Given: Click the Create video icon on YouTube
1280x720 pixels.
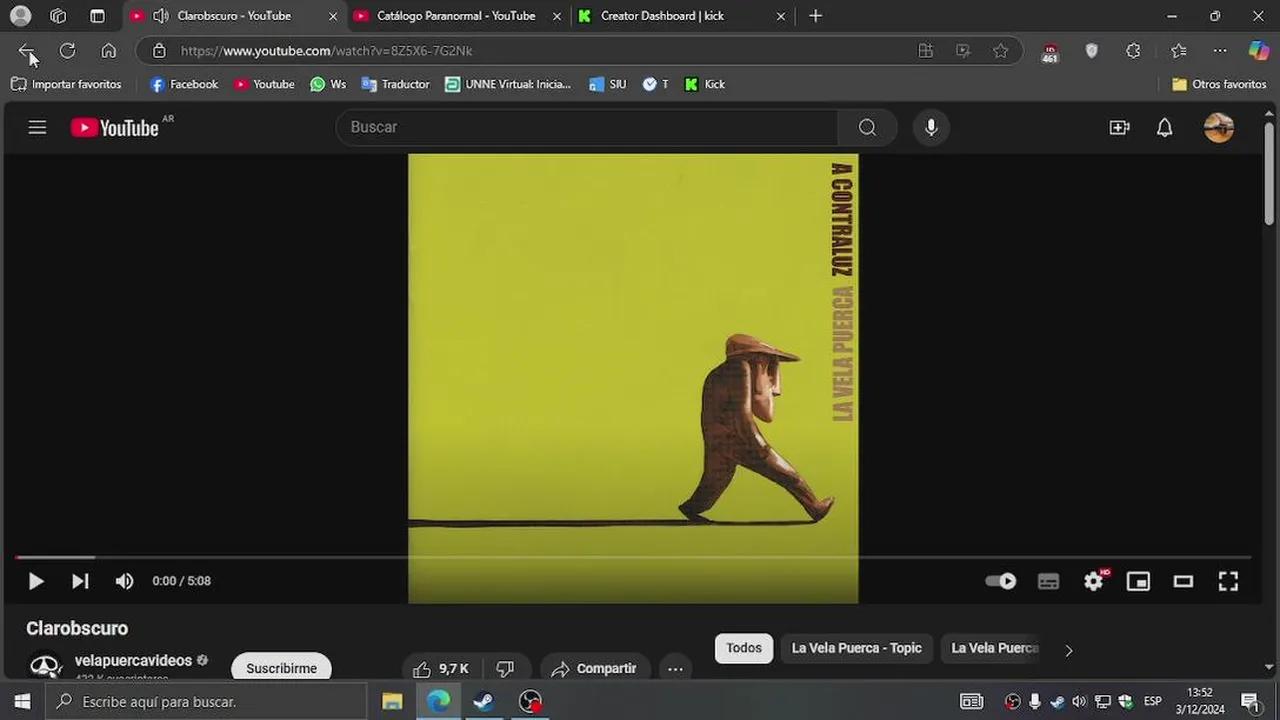Looking at the screenshot, I should pyautogui.click(x=1119, y=127).
